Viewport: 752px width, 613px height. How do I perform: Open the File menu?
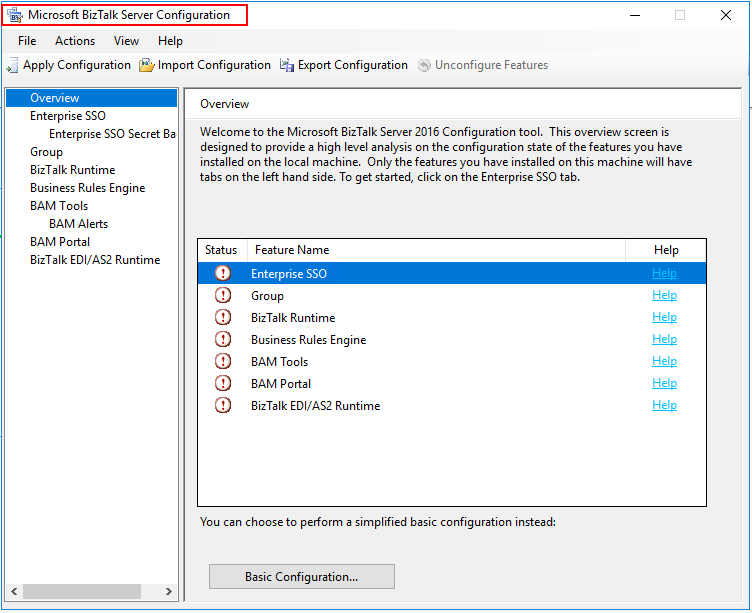pos(27,41)
